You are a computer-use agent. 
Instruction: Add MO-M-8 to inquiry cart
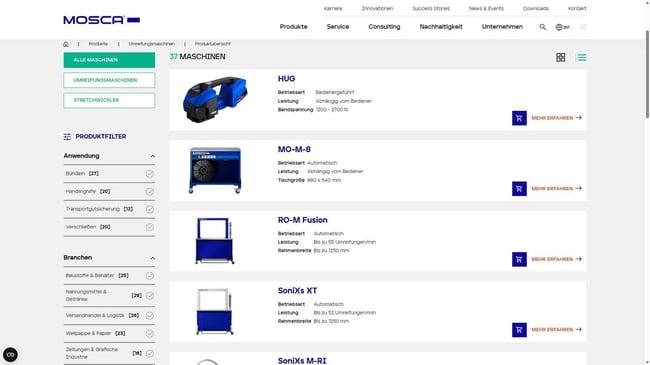519,189
